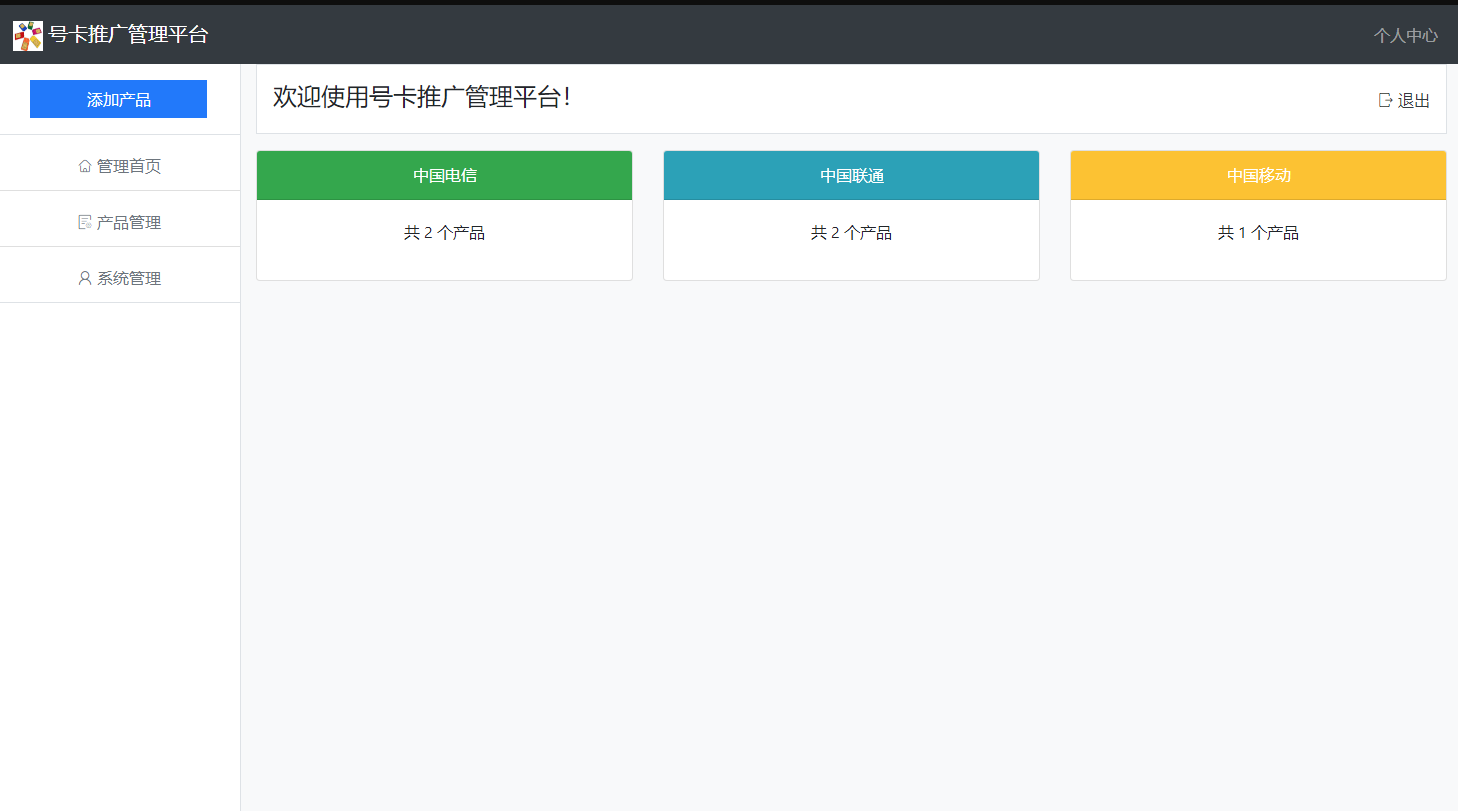Click the colorful platform logo in top bar
The height and width of the screenshot is (811, 1458).
(x=29, y=34)
